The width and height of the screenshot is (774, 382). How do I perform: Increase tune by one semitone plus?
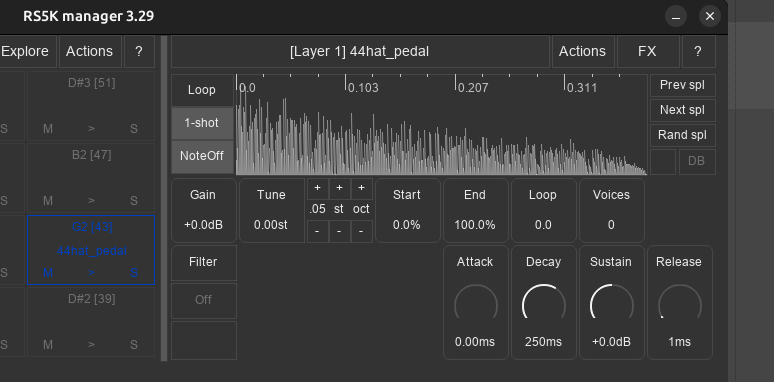click(x=339, y=189)
